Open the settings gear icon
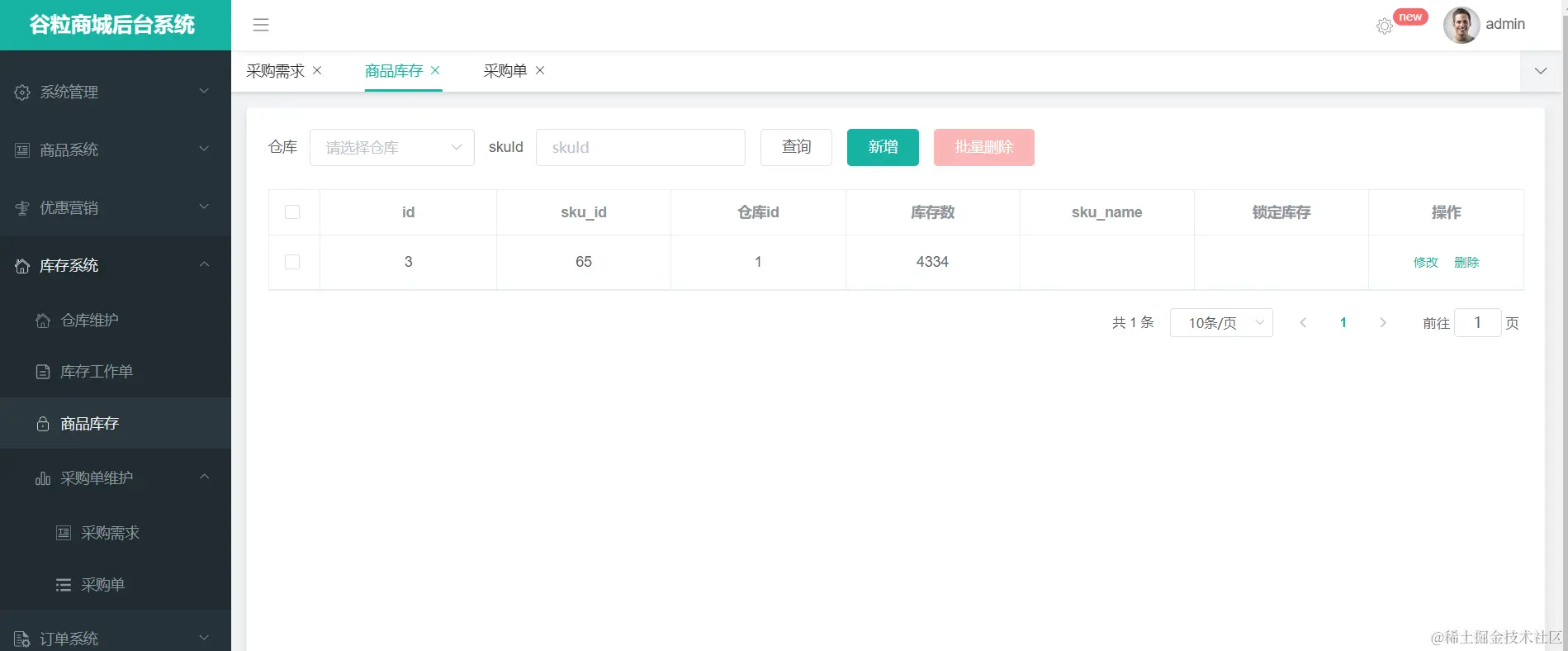This screenshot has height=651, width=1568. click(1385, 26)
